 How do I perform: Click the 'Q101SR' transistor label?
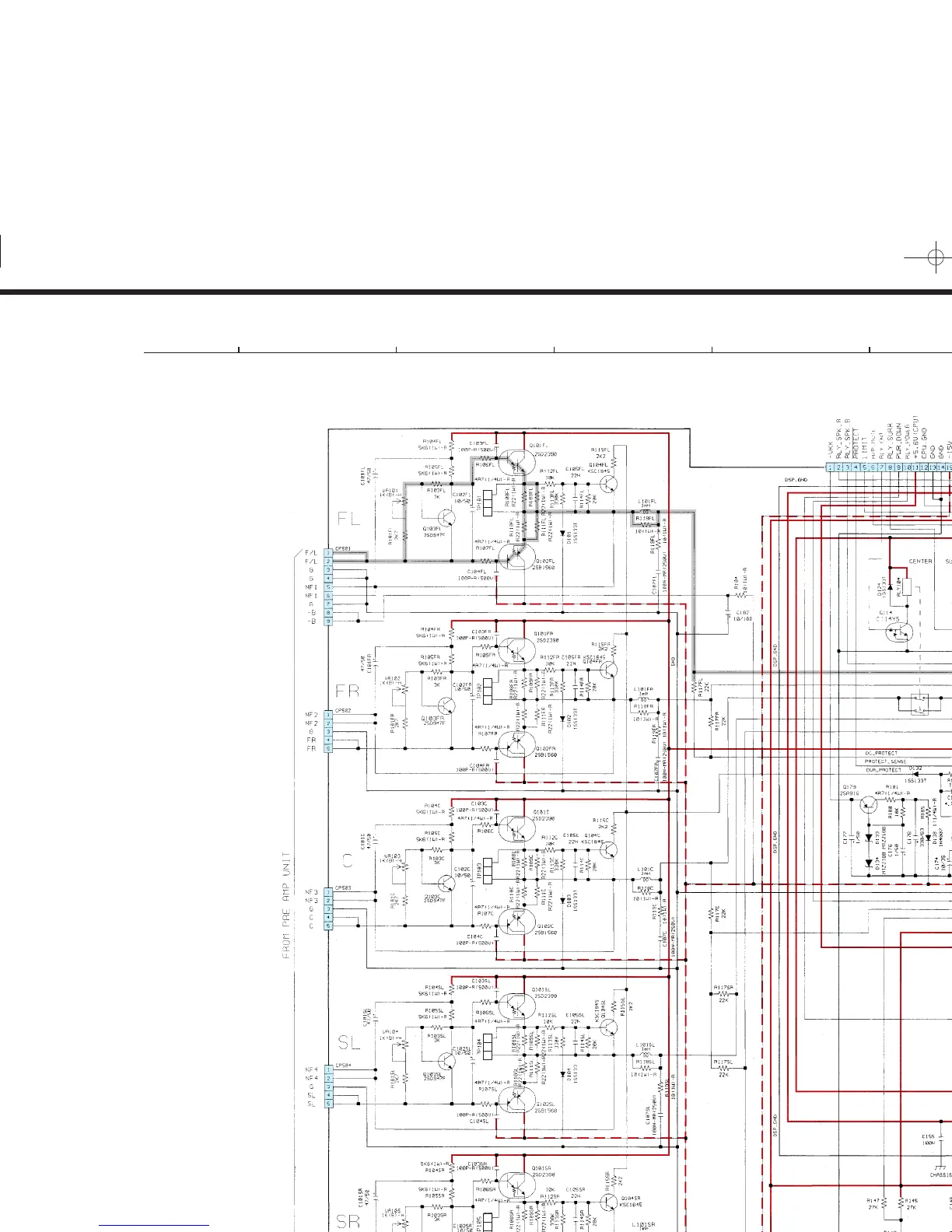coord(541,1168)
